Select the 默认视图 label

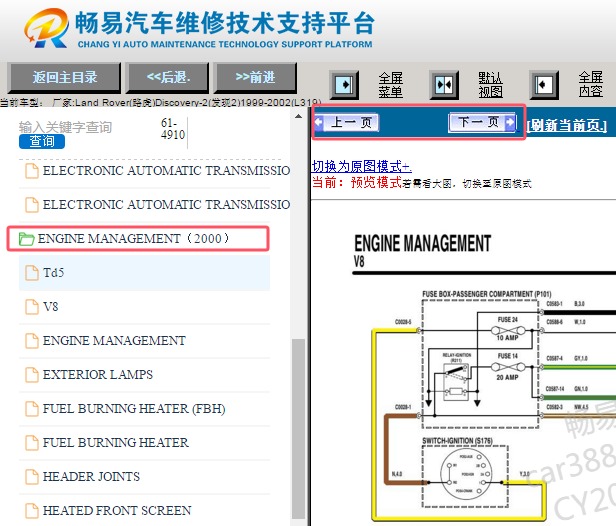click(x=490, y=84)
